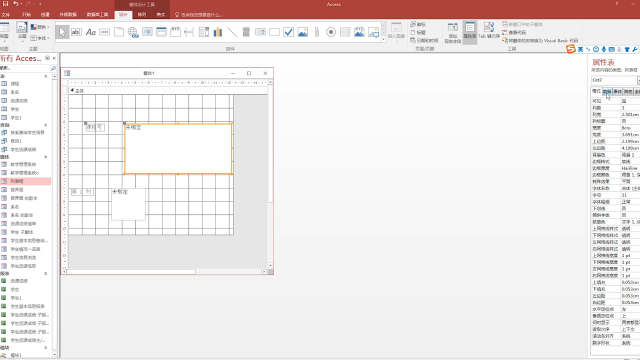
Task: Select the unbound list box in the form
Action: (178, 149)
